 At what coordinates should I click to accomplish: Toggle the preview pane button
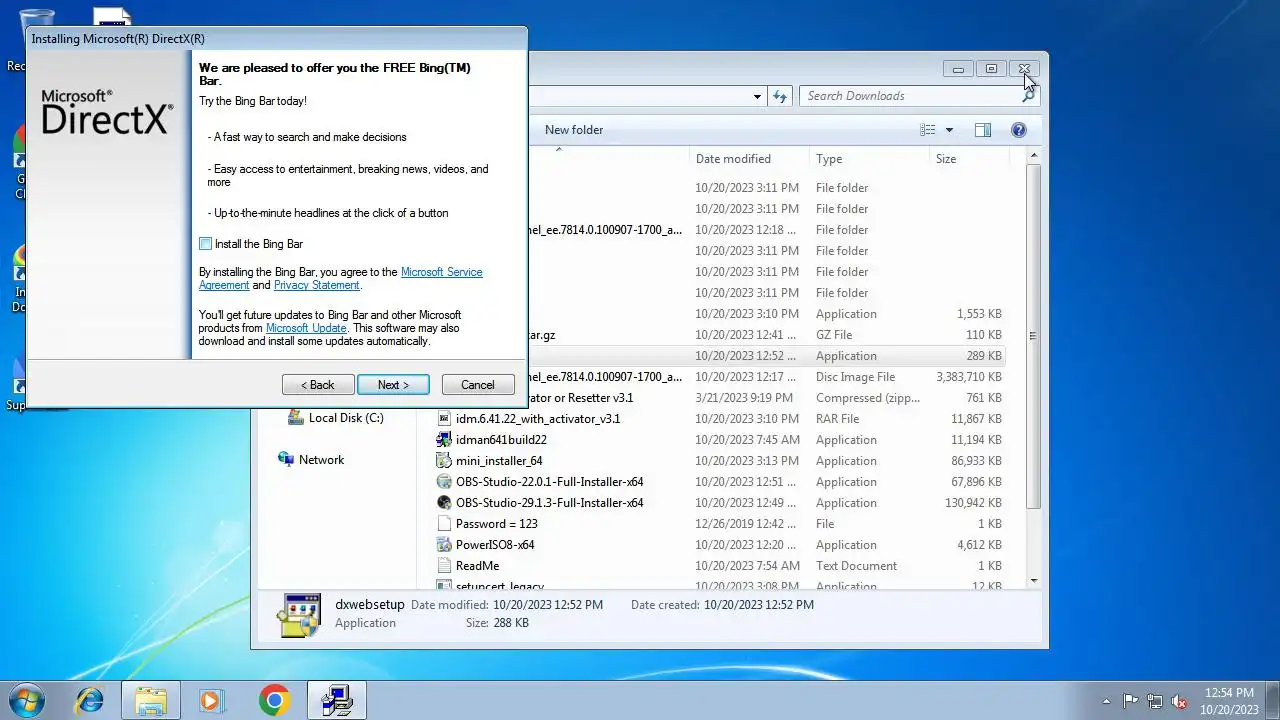click(x=983, y=130)
